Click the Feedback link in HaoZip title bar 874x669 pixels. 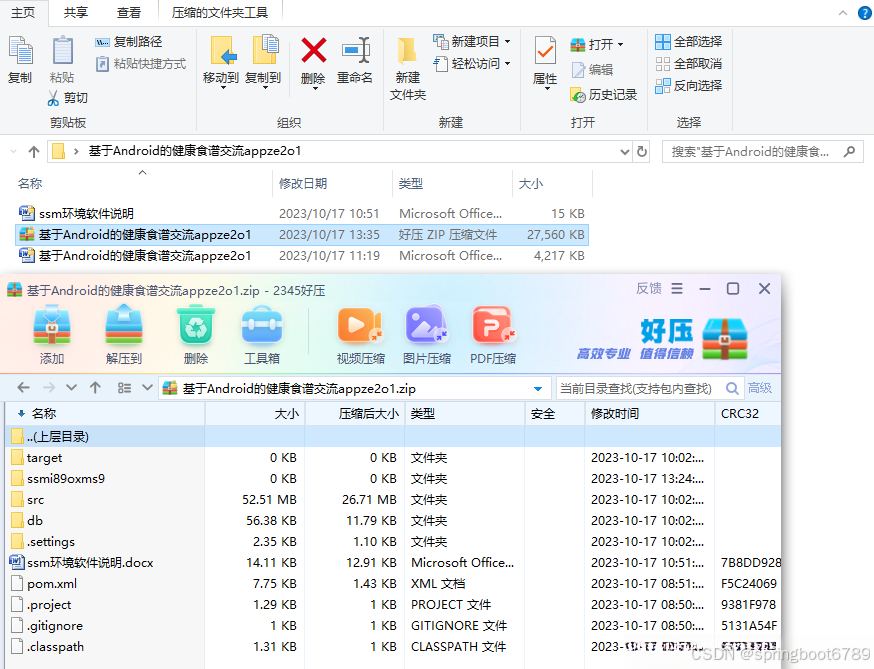click(x=649, y=288)
